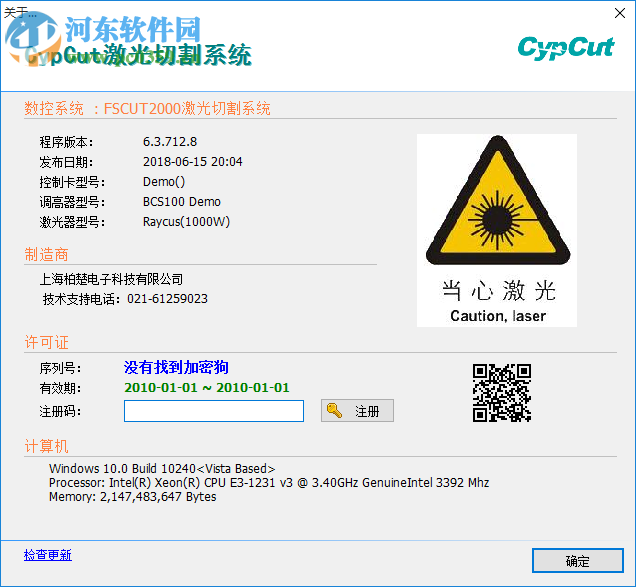Viewport: 636px width, 587px height.
Task: Click the 注册码 label
Action: (x=60, y=411)
